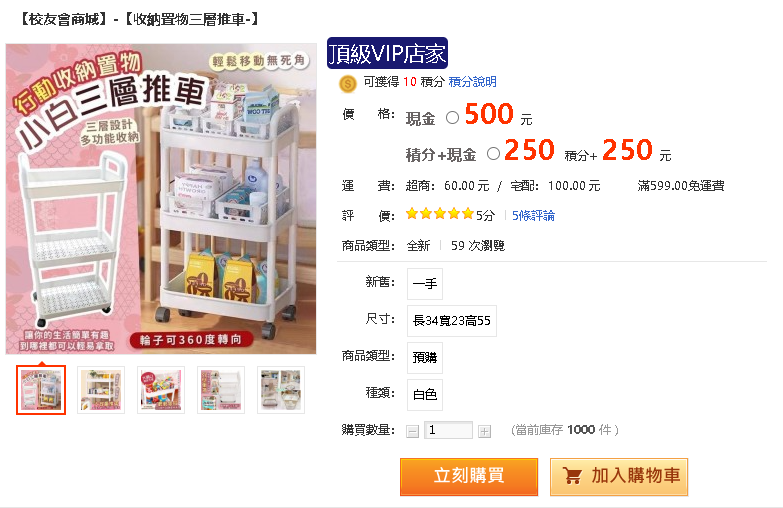Screen dimensions: 783x508
Task: Click the minus quantity stepper icon
Action: 412,431
